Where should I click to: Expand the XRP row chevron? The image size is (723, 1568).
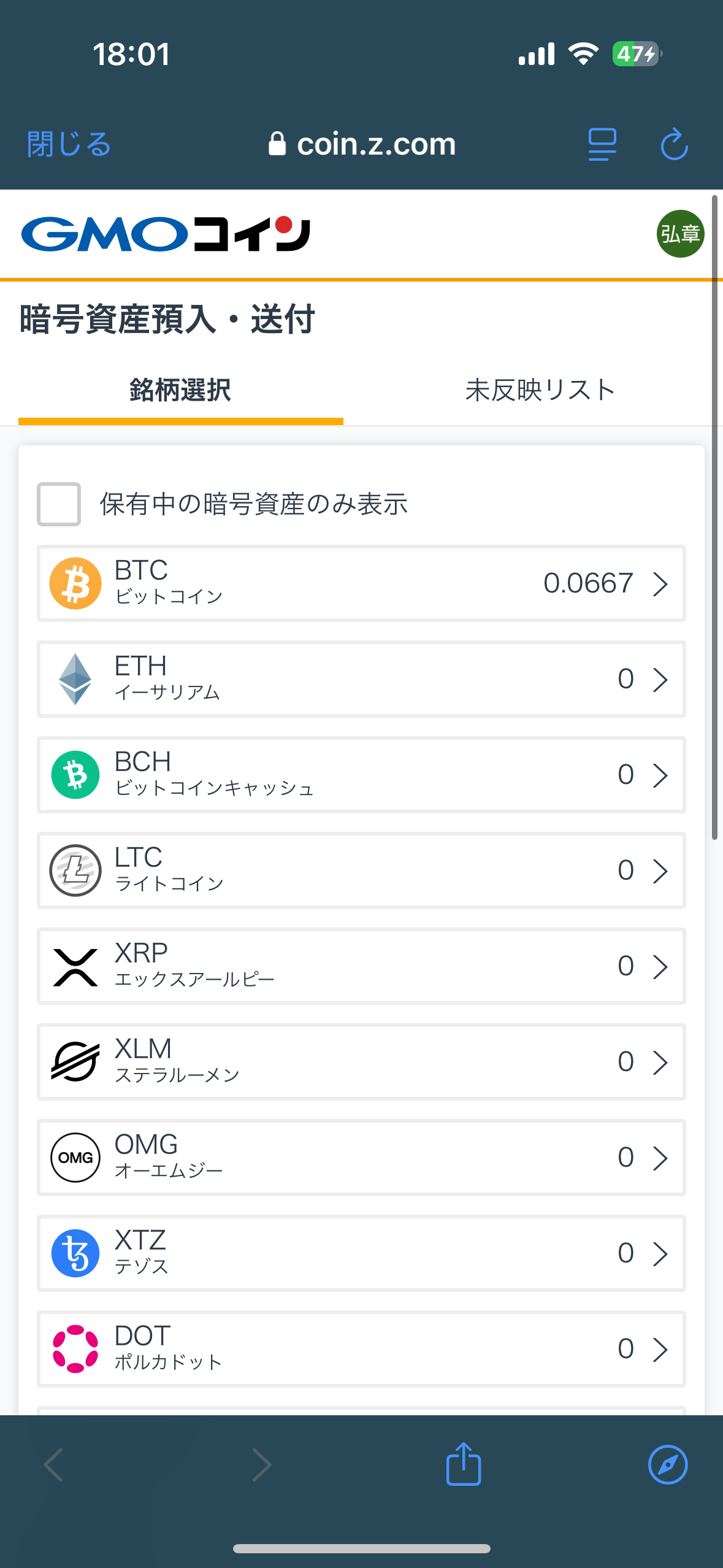(660, 966)
